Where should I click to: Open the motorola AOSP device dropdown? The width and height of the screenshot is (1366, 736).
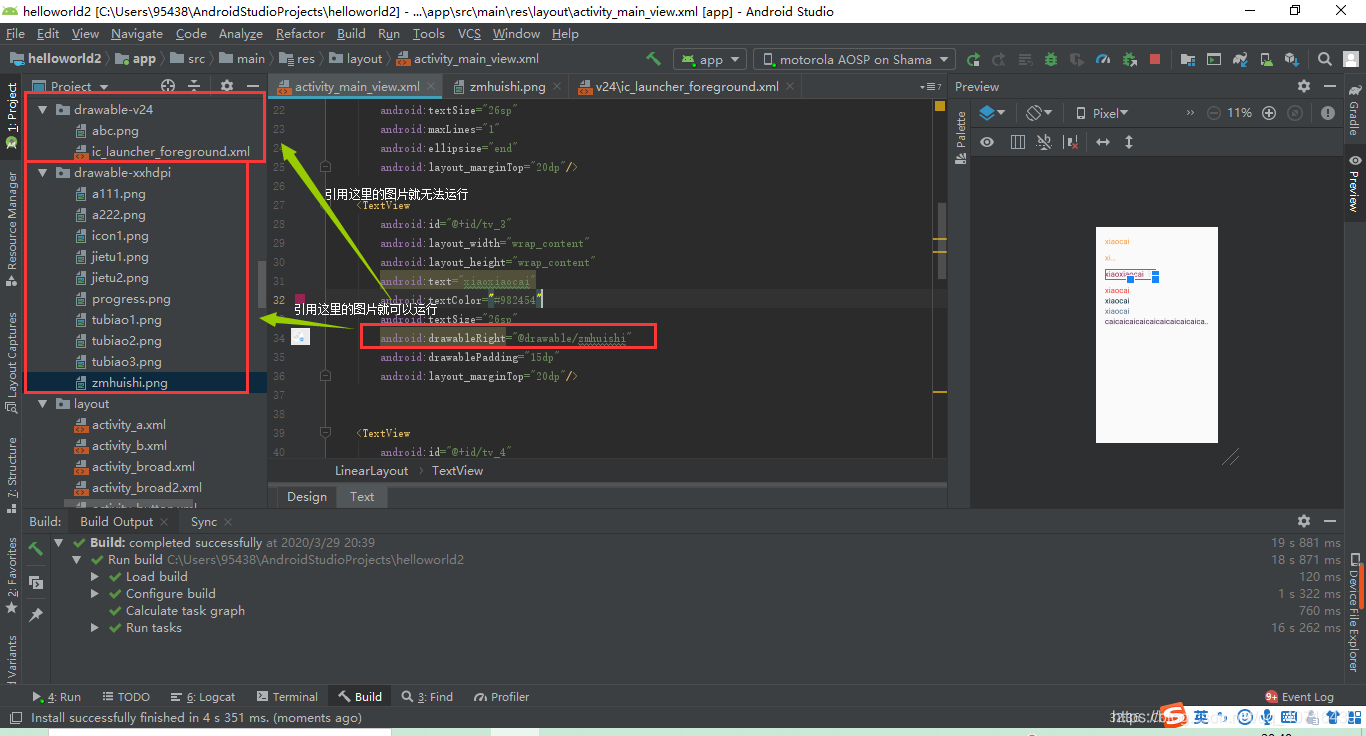pyautogui.click(x=855, y=59)
